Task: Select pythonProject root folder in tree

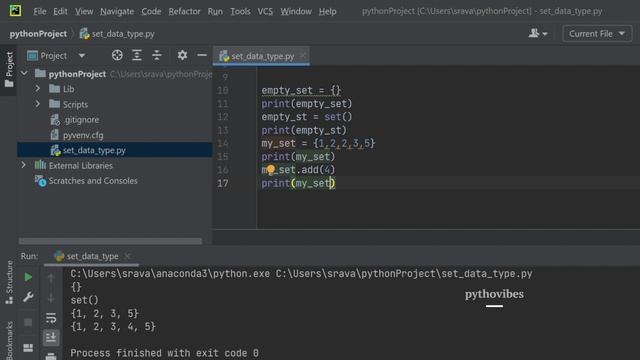Action: pyautogui.click(x=77, y=74)
